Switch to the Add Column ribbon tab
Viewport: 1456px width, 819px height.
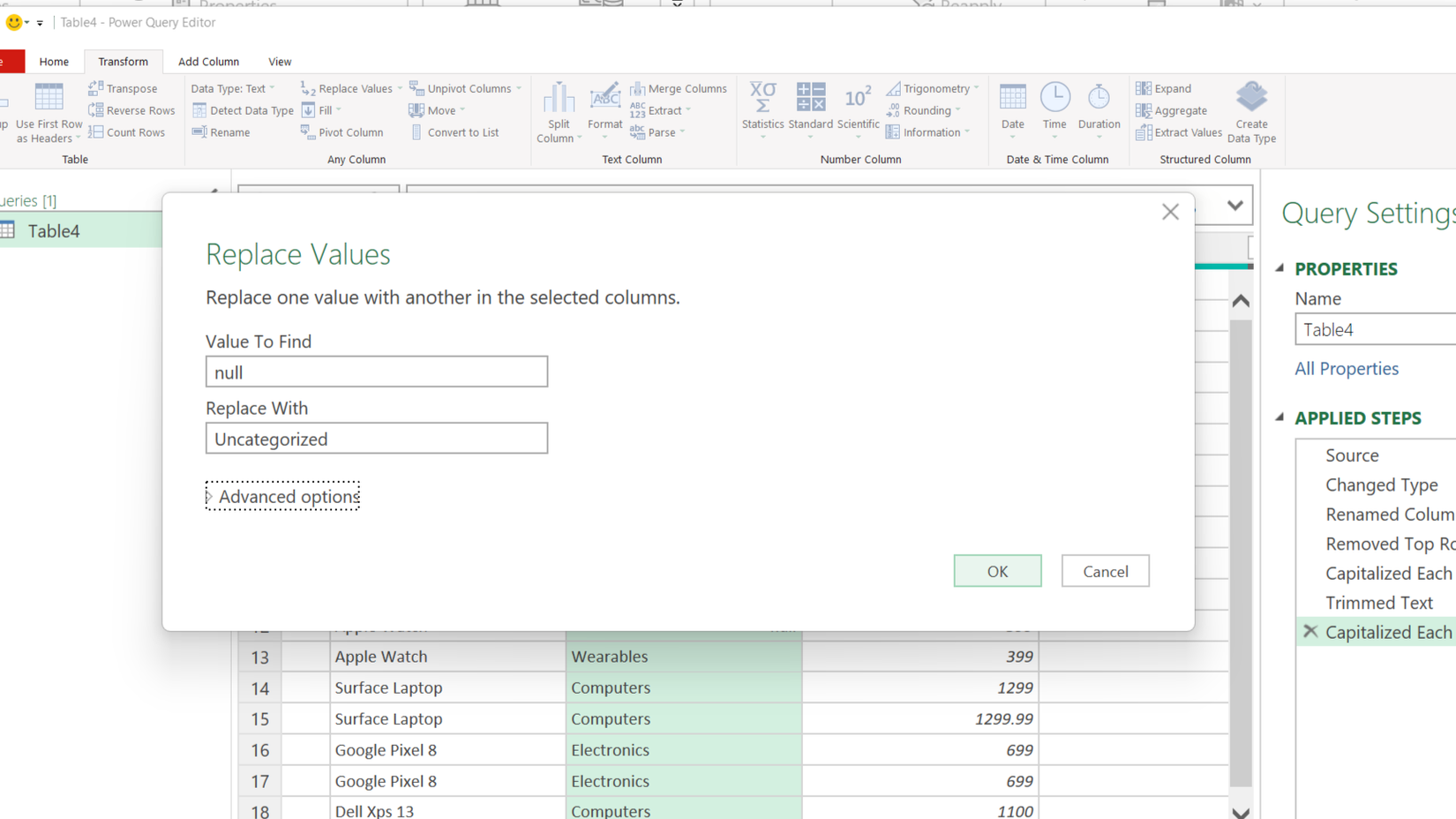pos(208,61)
